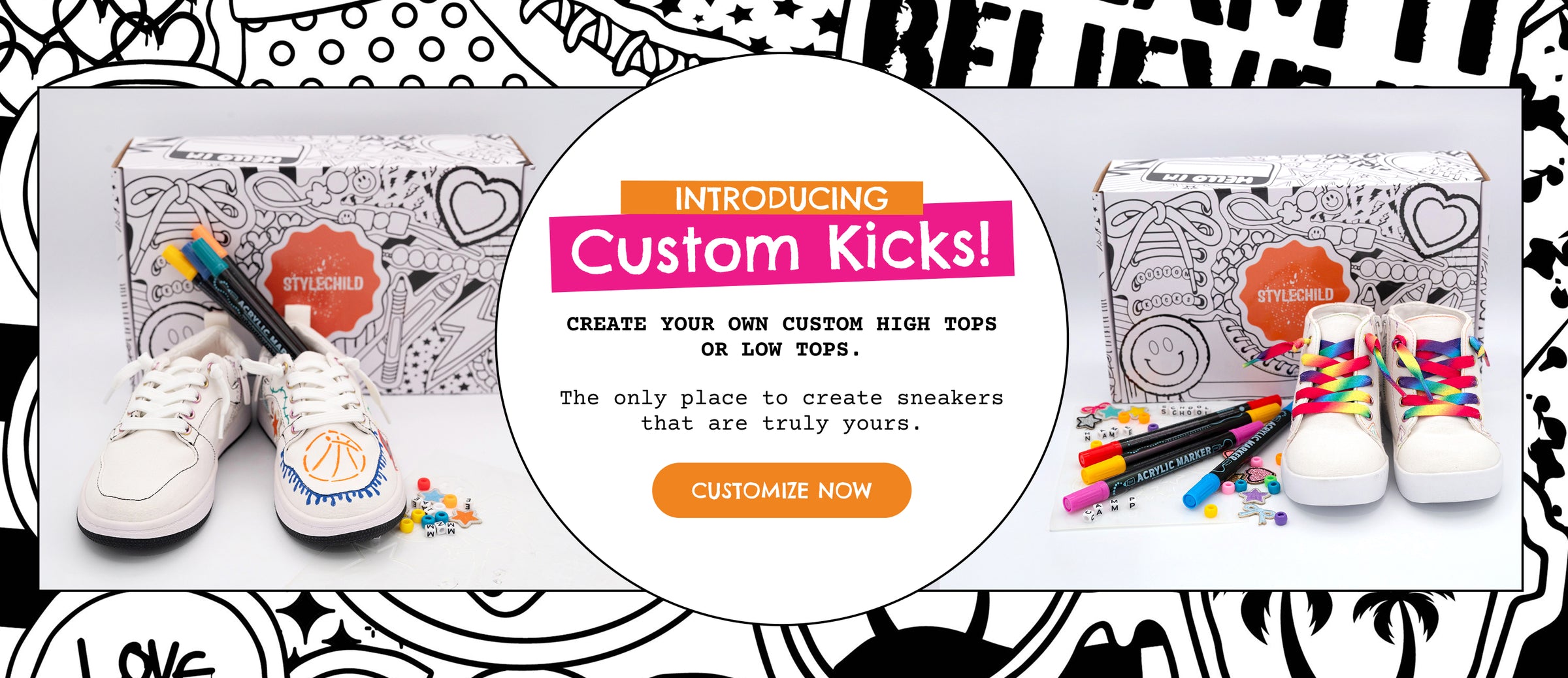1568x678 pixels.
Task: Click the 'only place to create sneakers' tagline
Action: click(781, 410)
